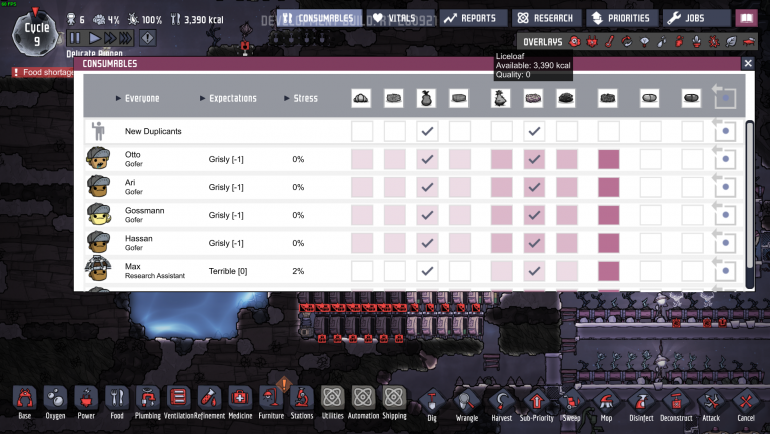Select the Dig tool
Viewport: 770px width, 434px height.
(432, 405)
